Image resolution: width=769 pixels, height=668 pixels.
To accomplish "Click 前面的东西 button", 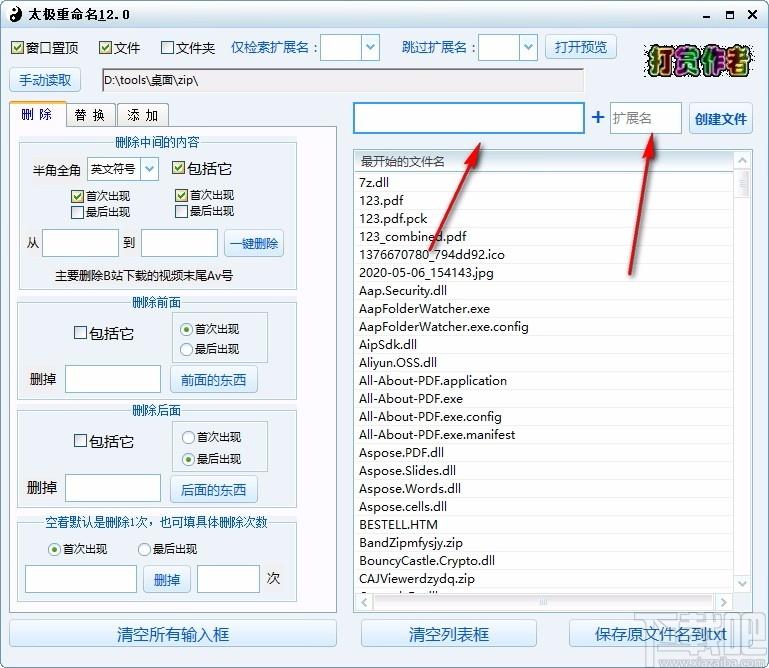I will tap(214, 380).
